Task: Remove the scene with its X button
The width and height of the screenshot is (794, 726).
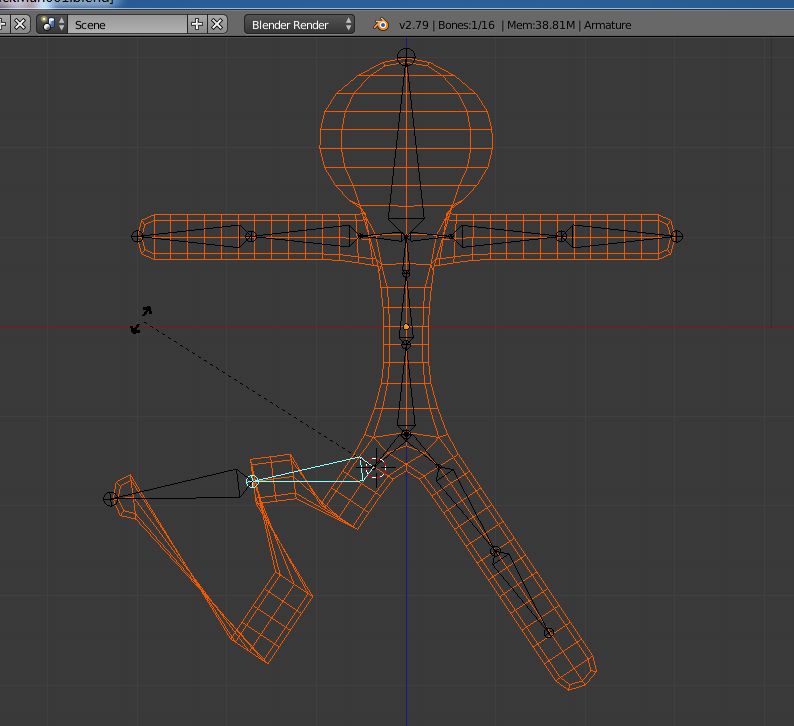Action: point(217,24)
